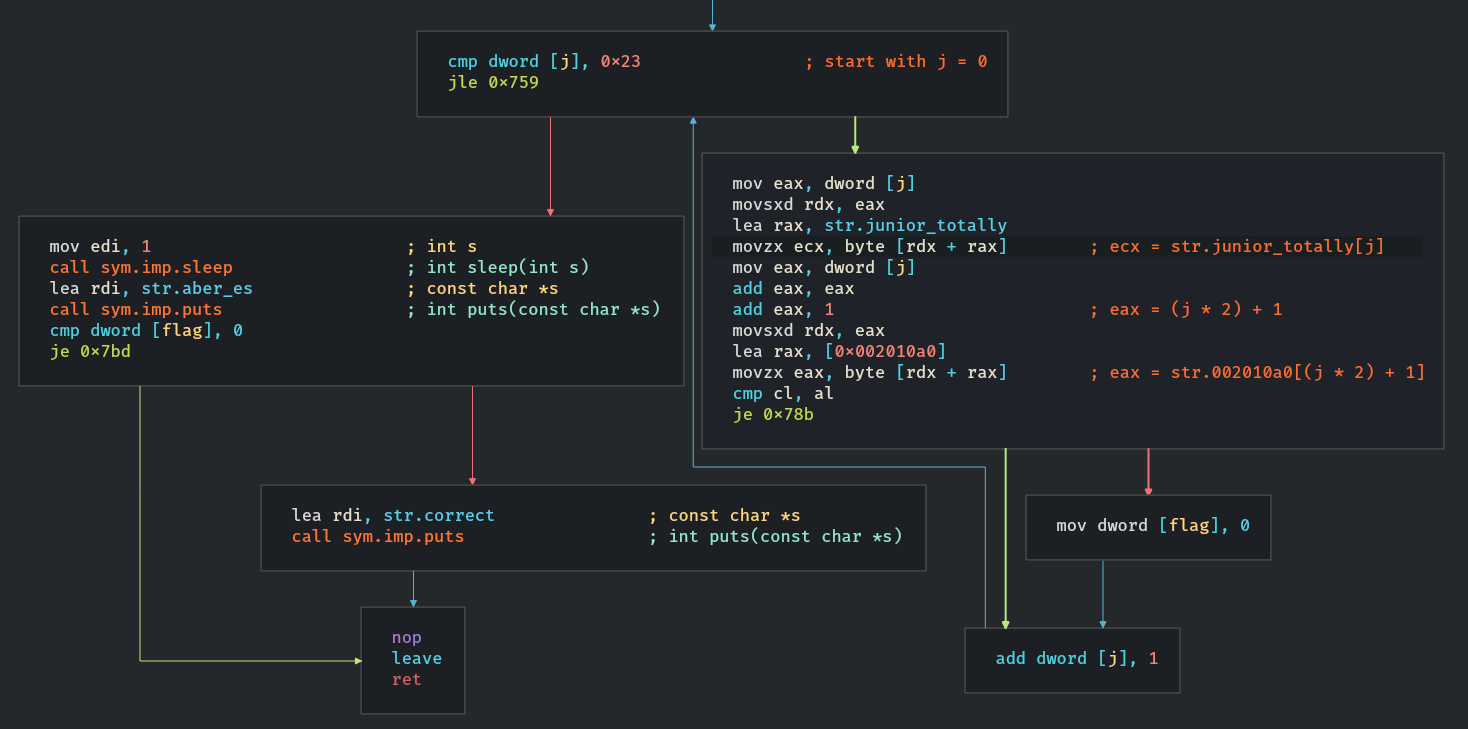The width and height of the screenshot is (1468, 729).
Task: Follow the je 0x7bd jump target
Action: tap(90, 351)
